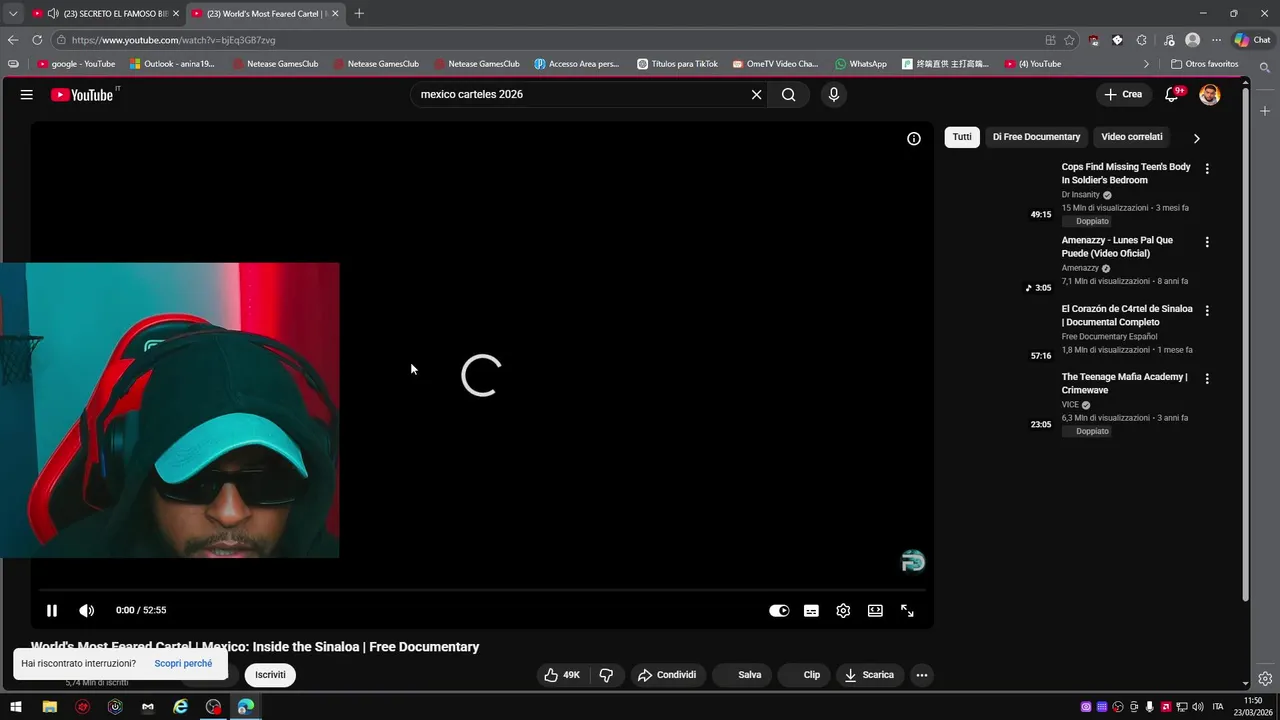Open the taskbar volume icon

1198,707
